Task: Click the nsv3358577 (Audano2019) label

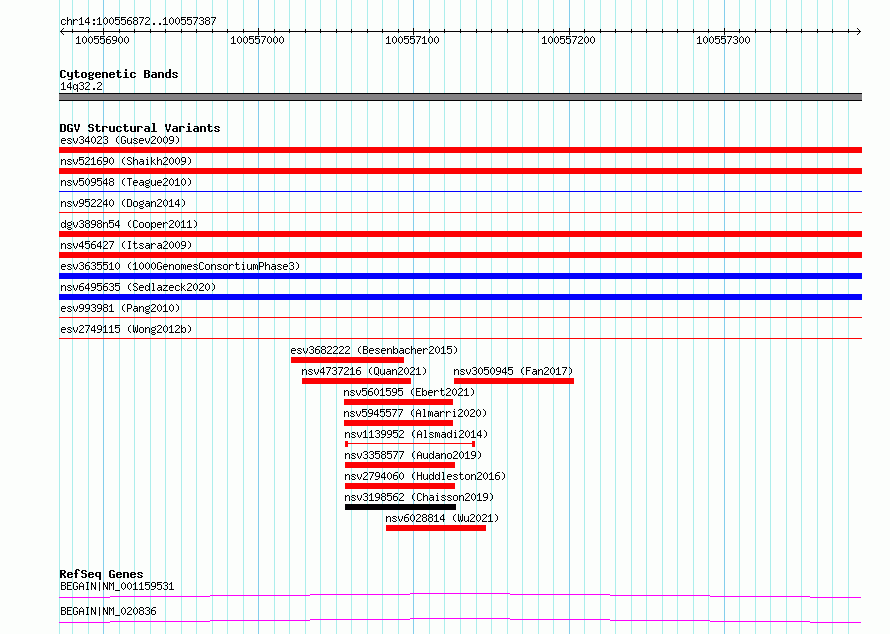Action: click(413, 455)
